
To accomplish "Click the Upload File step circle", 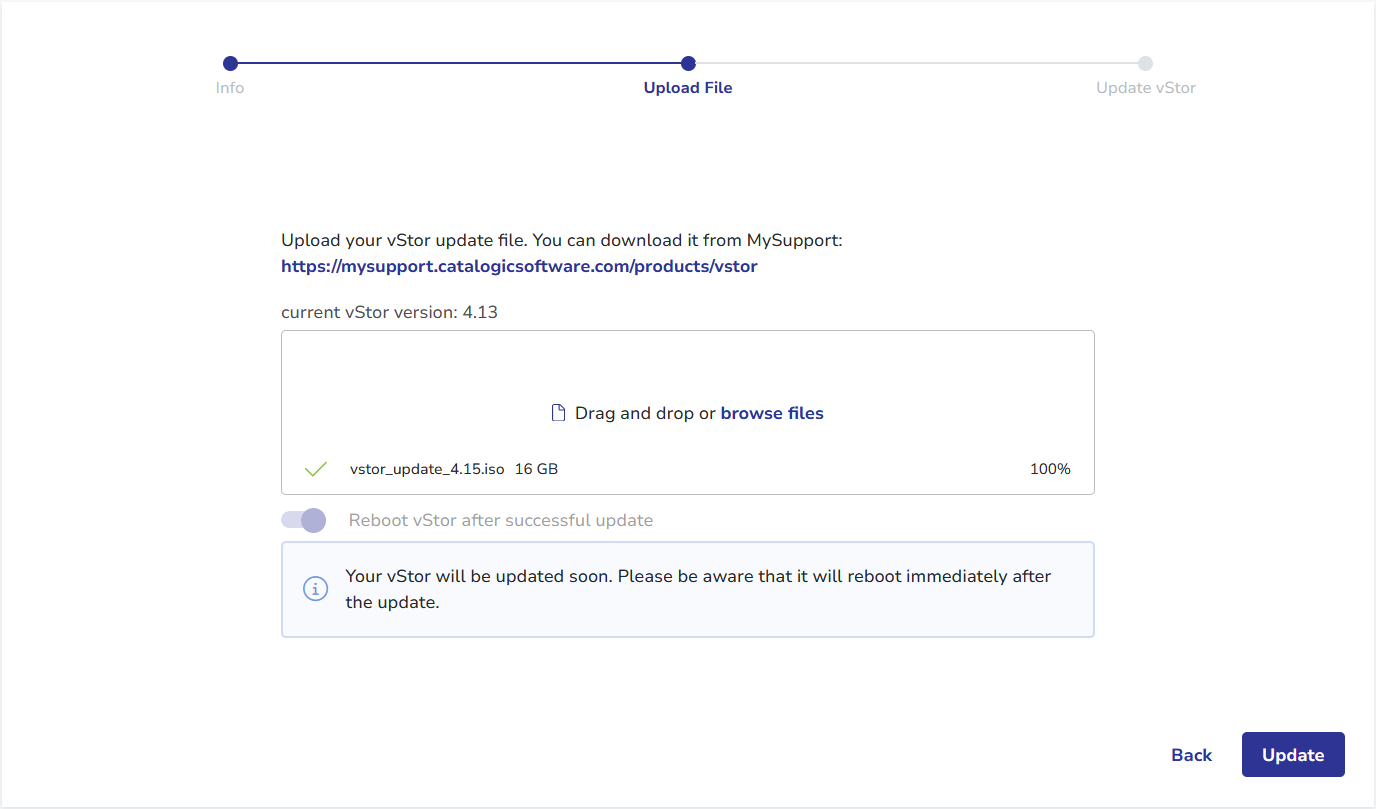I will [688, 63].
